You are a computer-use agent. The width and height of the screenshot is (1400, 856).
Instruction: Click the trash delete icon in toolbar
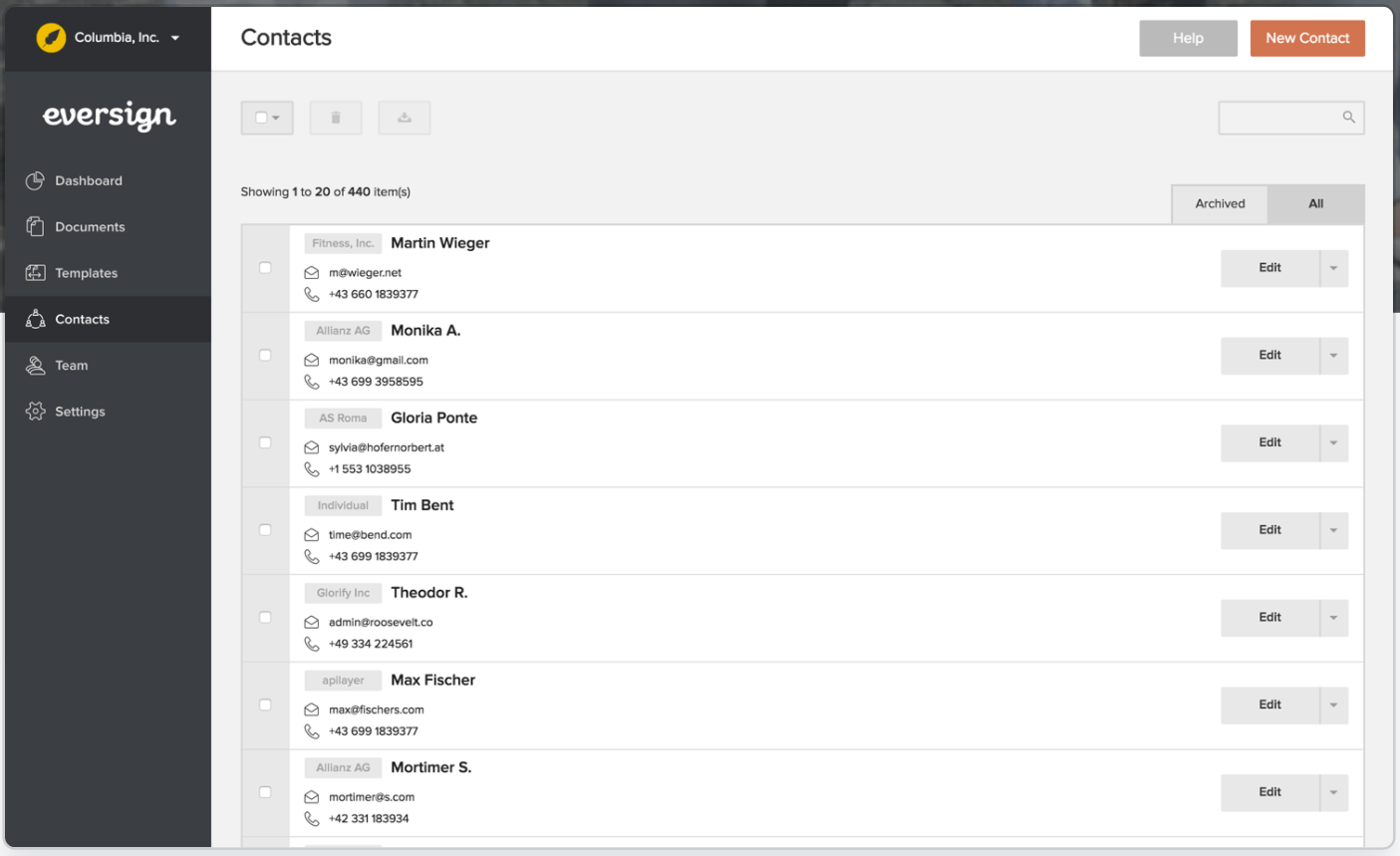point(336,118)
